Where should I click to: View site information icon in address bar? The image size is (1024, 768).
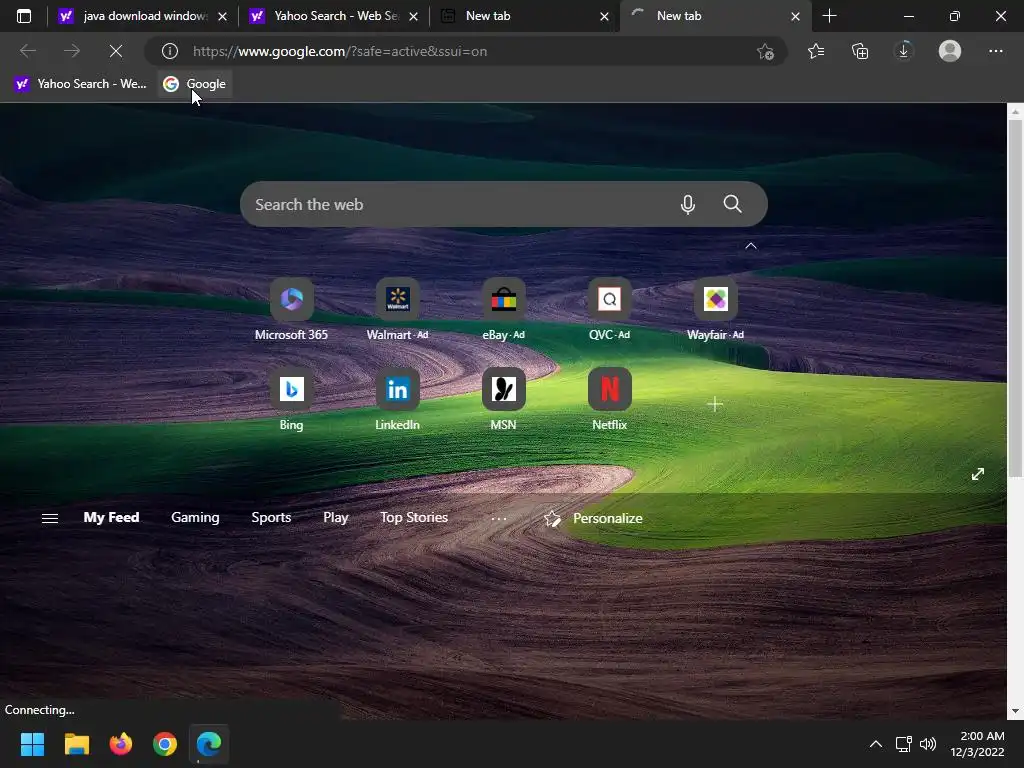pyautogui.click(x=170, y=51)
